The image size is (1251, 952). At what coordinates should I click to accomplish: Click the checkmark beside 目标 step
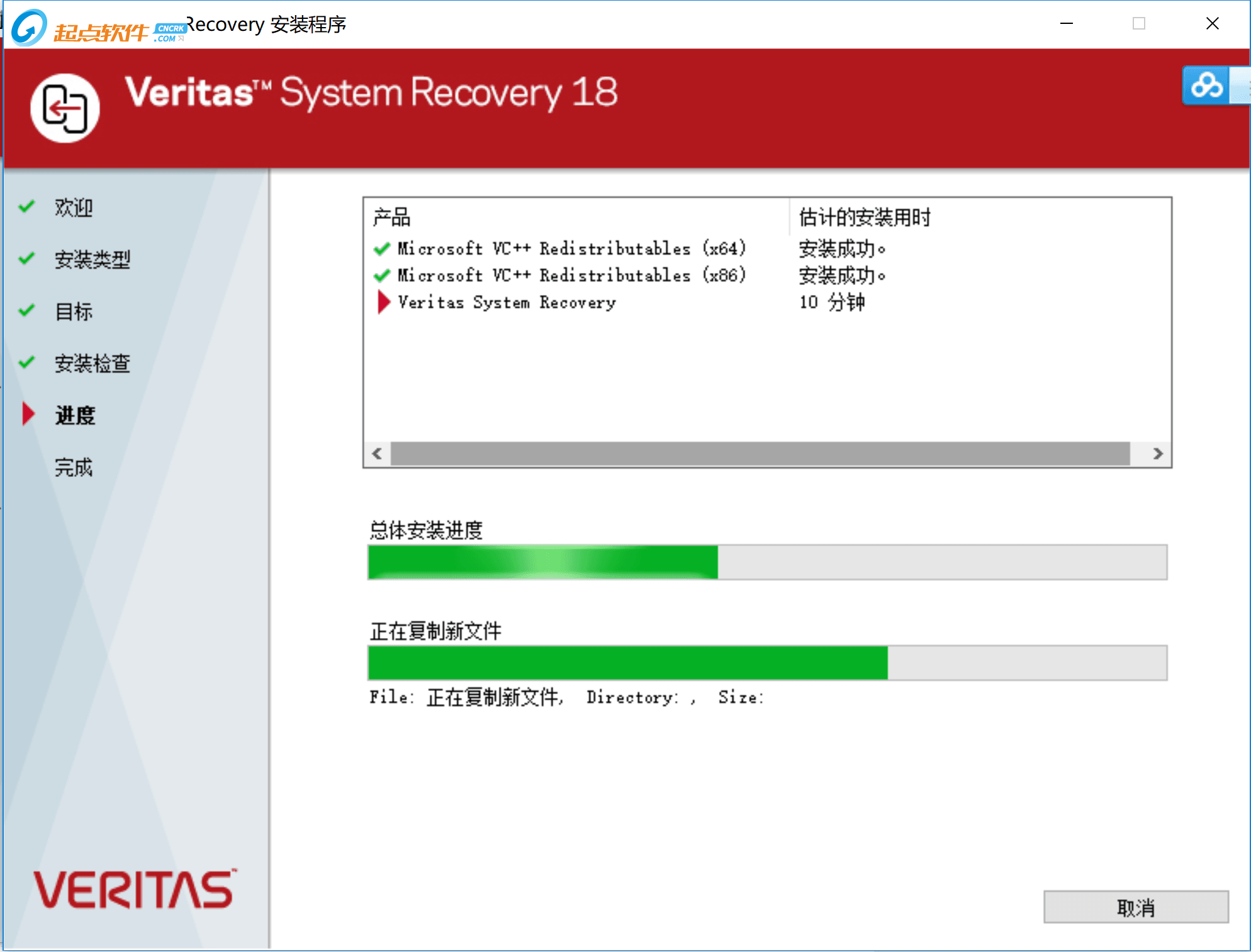26,310
